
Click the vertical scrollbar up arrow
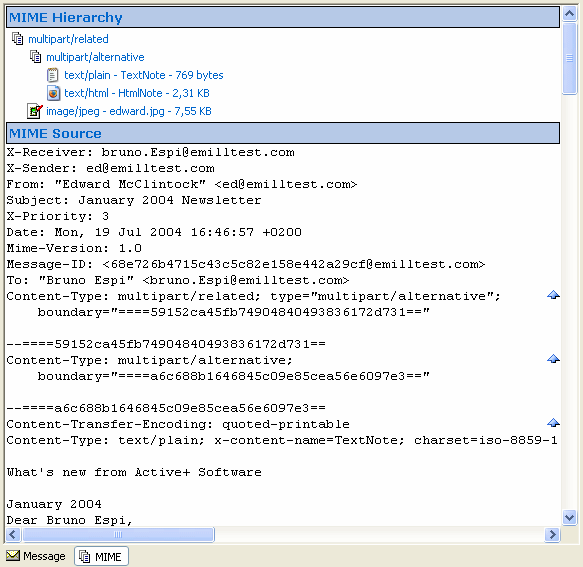(569, 14)
